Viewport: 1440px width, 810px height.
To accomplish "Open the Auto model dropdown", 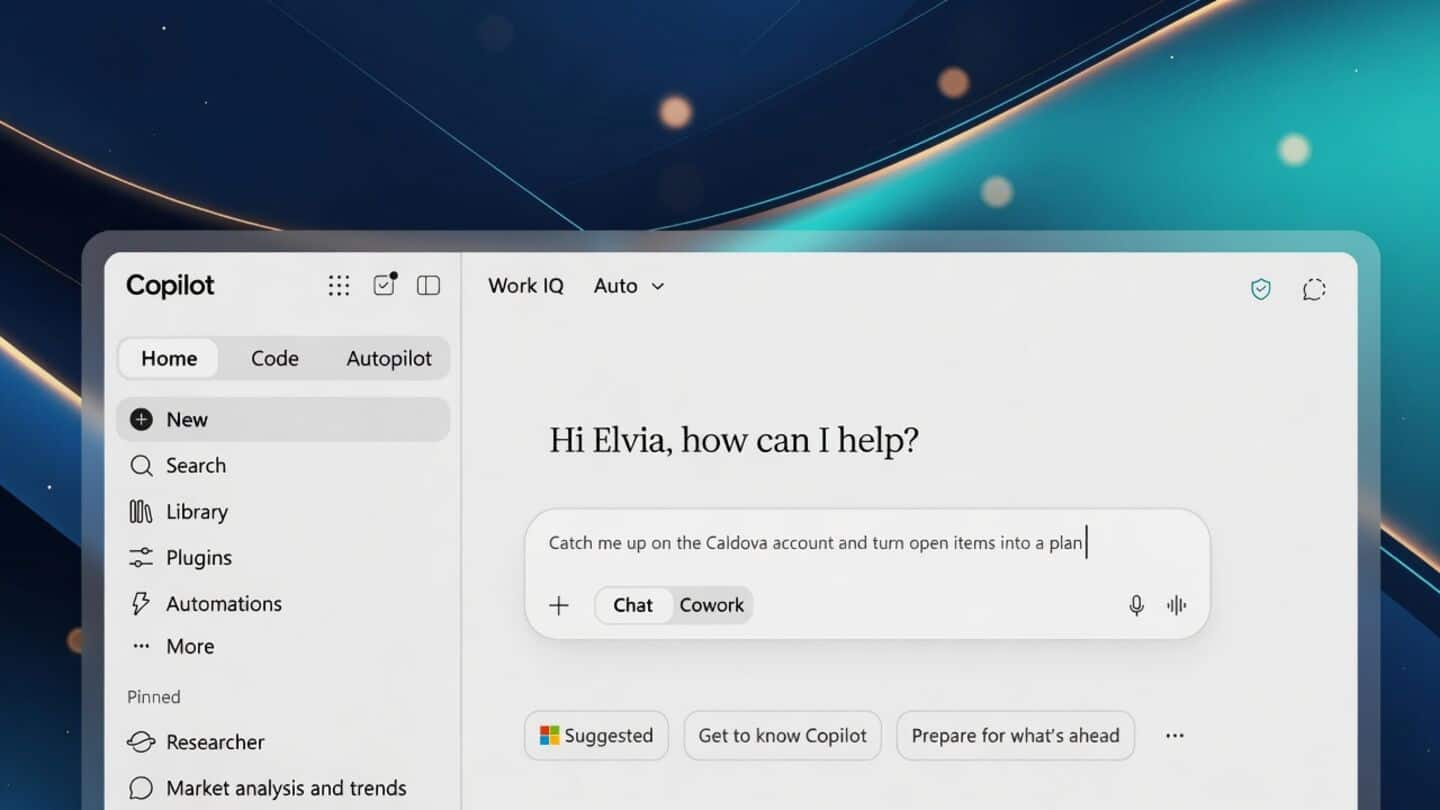I will pos(629,286).
